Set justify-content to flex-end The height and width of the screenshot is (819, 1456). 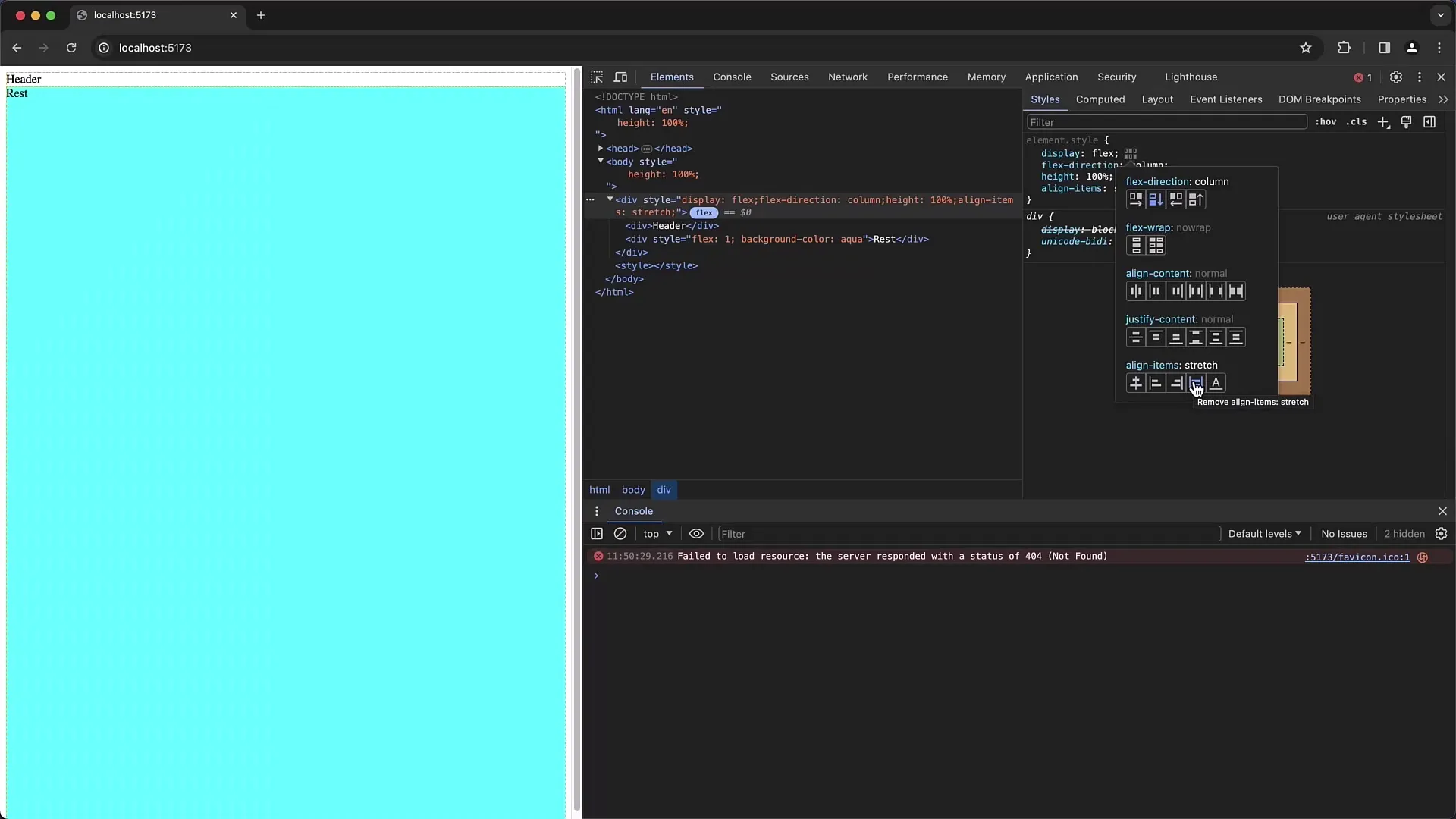click(x=1175, y=337)
